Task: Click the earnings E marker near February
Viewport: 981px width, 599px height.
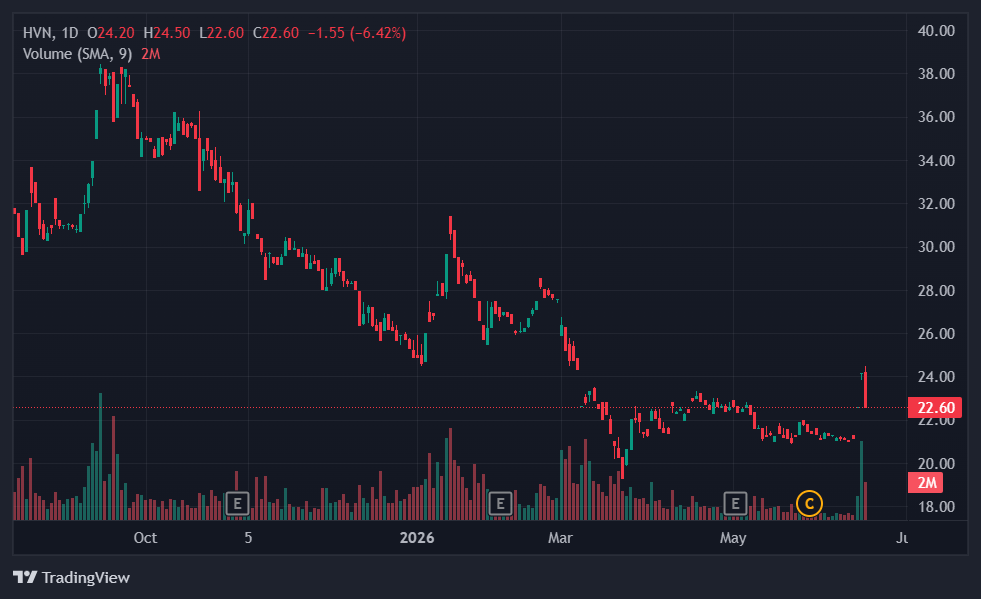Action: tap(500, 503)
